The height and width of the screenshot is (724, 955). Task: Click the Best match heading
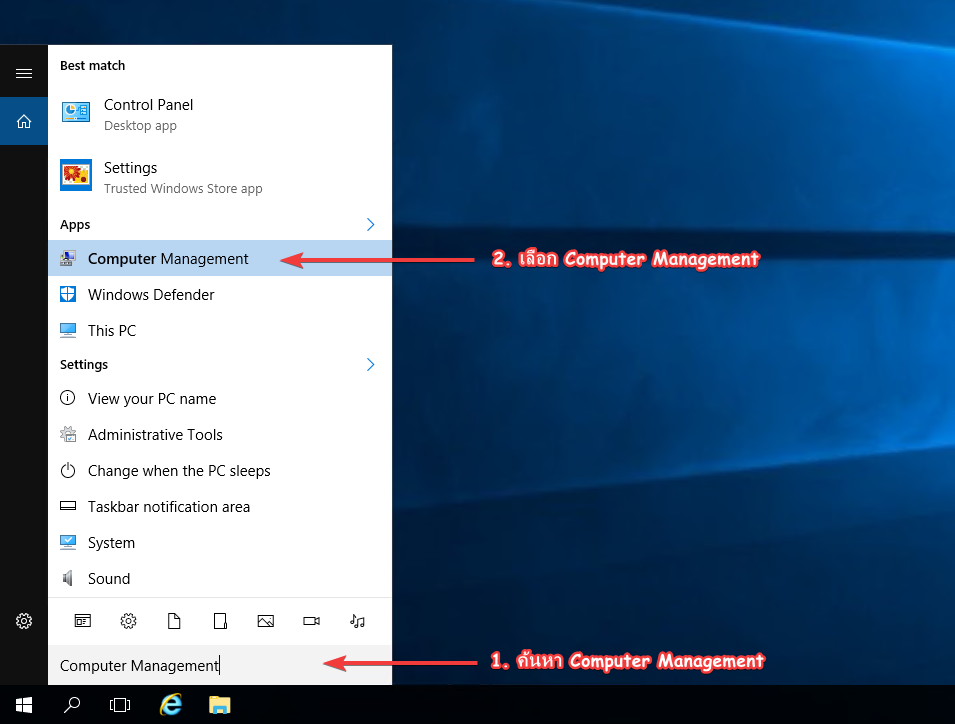coord(93,66)
